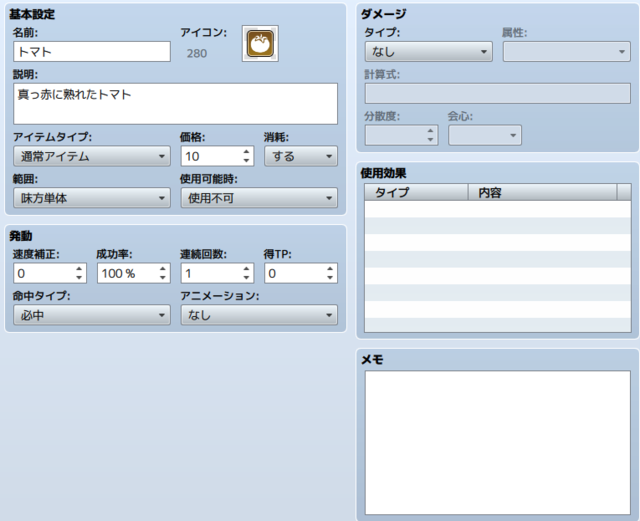Decrease 価格 with the down arrow
This screenshot has height=521, width=640.
246,160
